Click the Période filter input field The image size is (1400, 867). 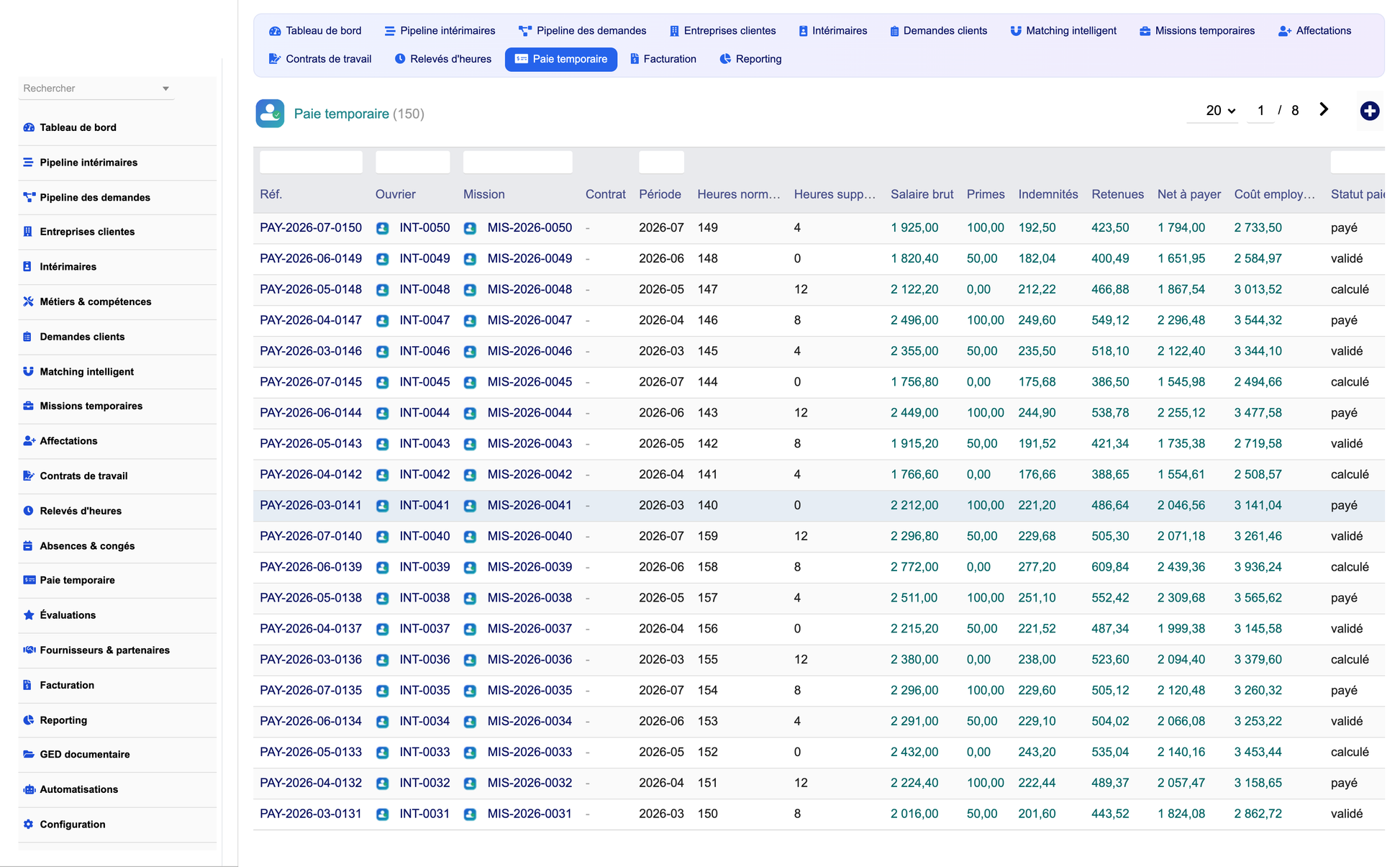[x=661, y=163]
